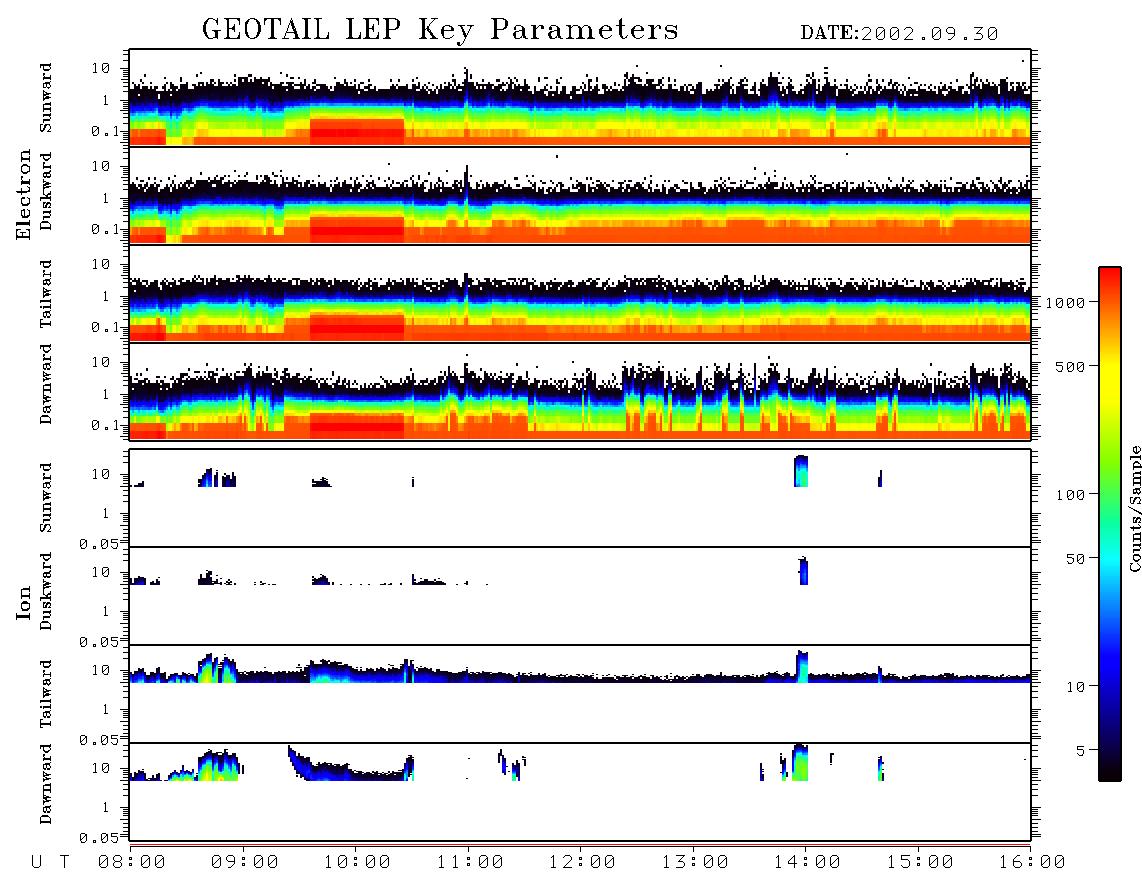
Task: Select the Electron 'Sunward' panel label
Action: [46, 98]
